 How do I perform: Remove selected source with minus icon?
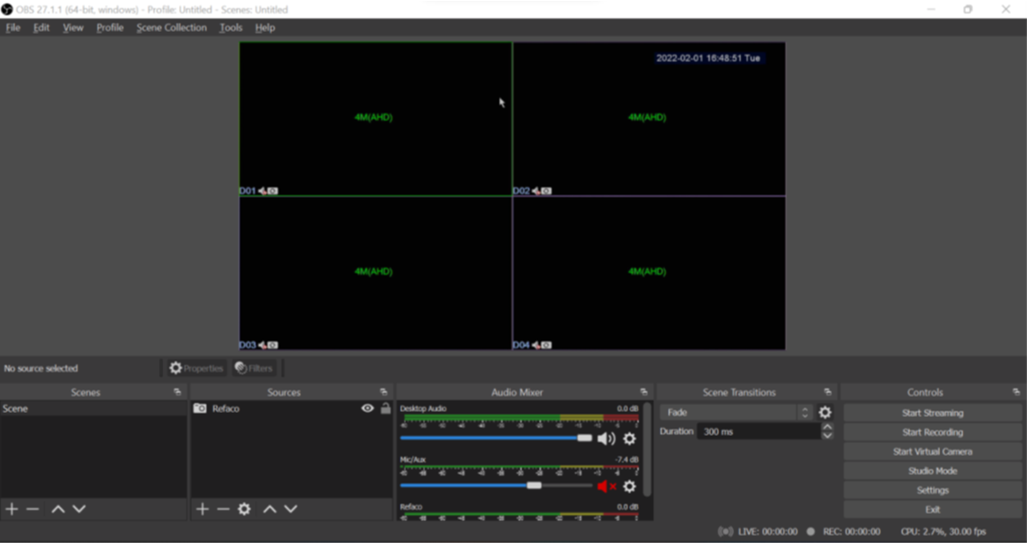[223, 509]
